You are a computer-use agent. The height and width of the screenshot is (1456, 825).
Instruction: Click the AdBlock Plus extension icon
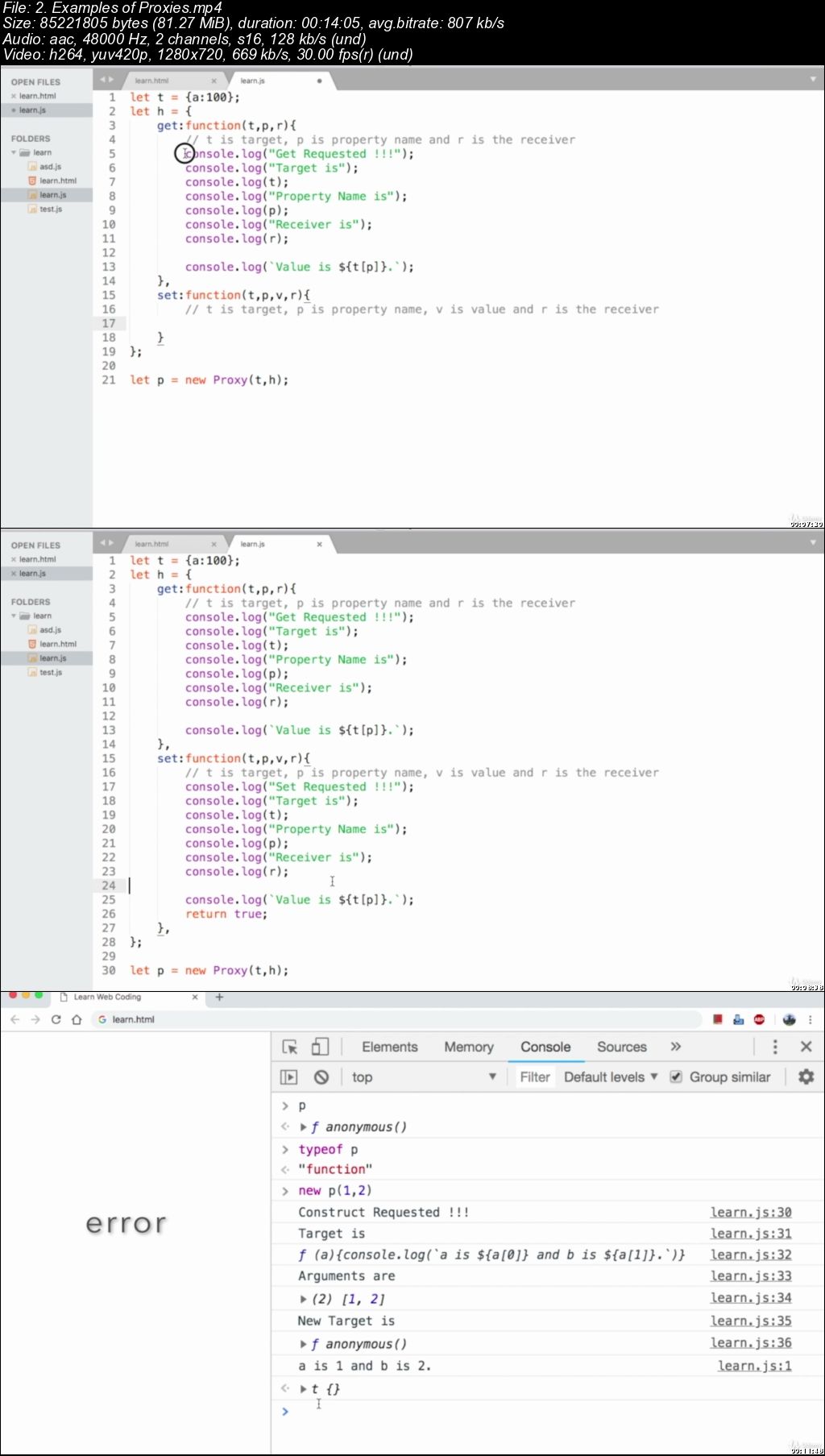759,1019
